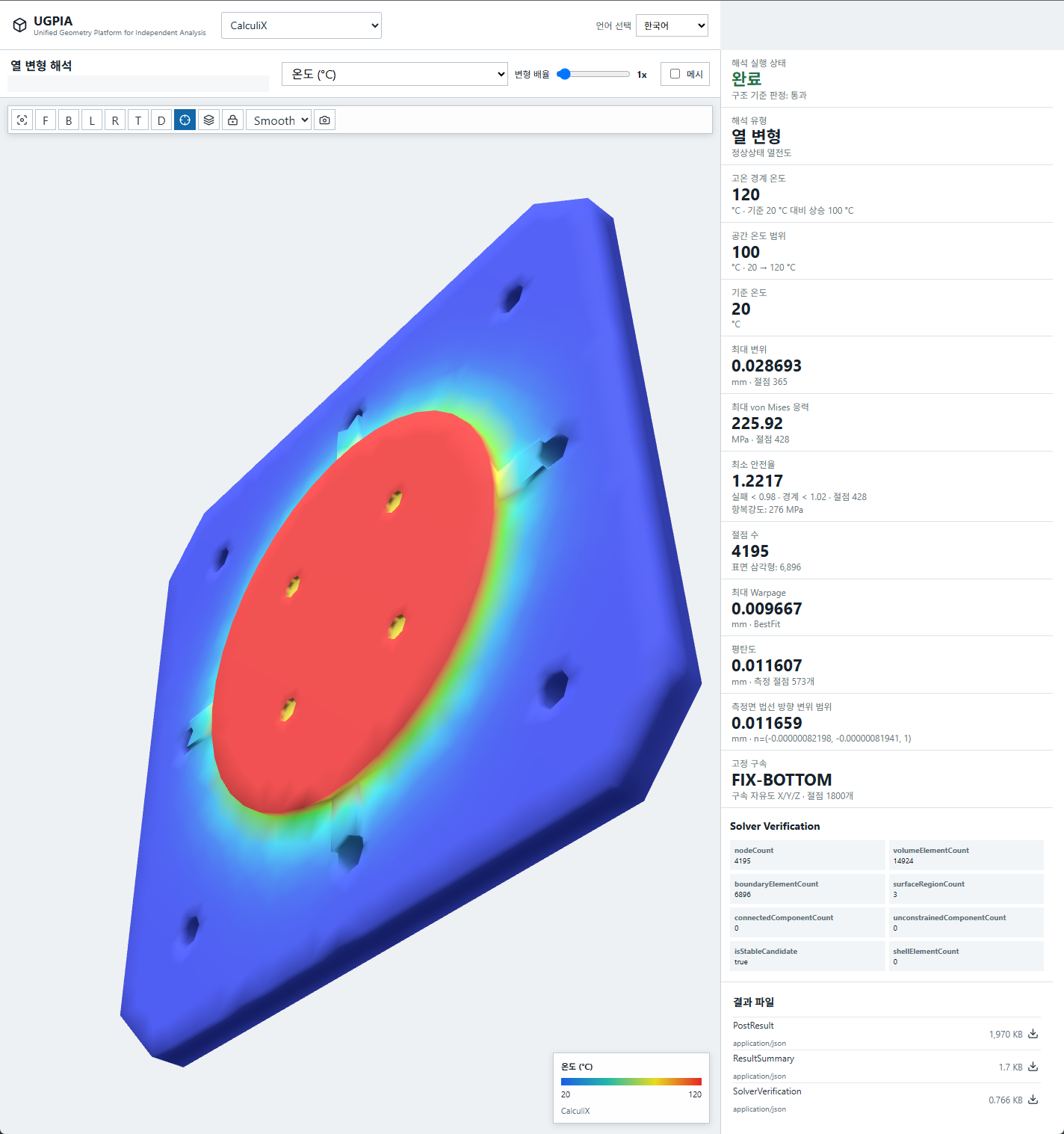This screenshot has height=1134, width=1064.
Task: Click the Solver Verification heading
Action: [x=775, y=826]
